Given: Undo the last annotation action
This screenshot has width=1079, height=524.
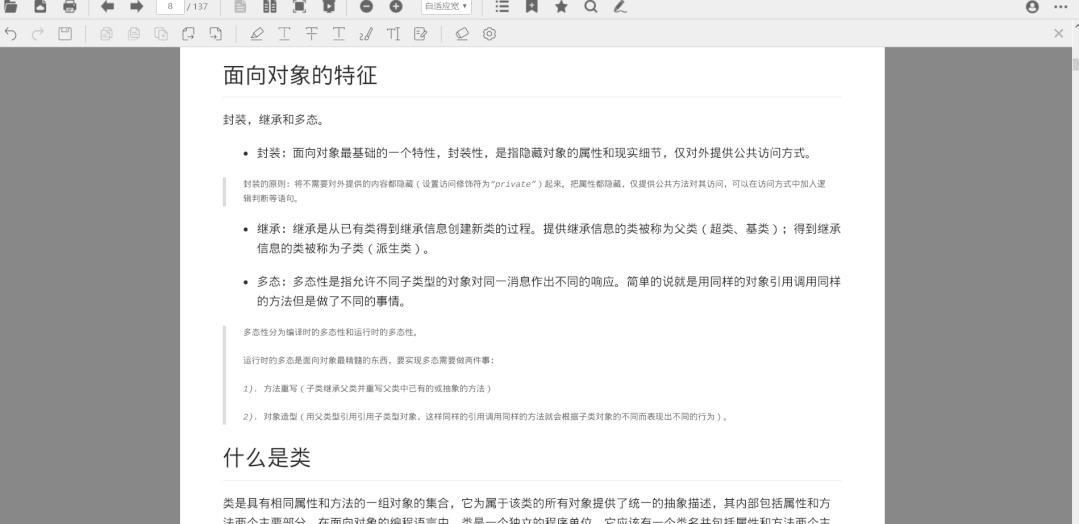Looking at the screenshot, I should click(10, 34).
